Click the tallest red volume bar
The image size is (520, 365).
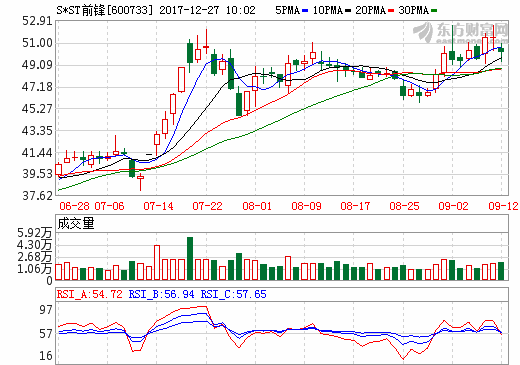pos(157,263)
